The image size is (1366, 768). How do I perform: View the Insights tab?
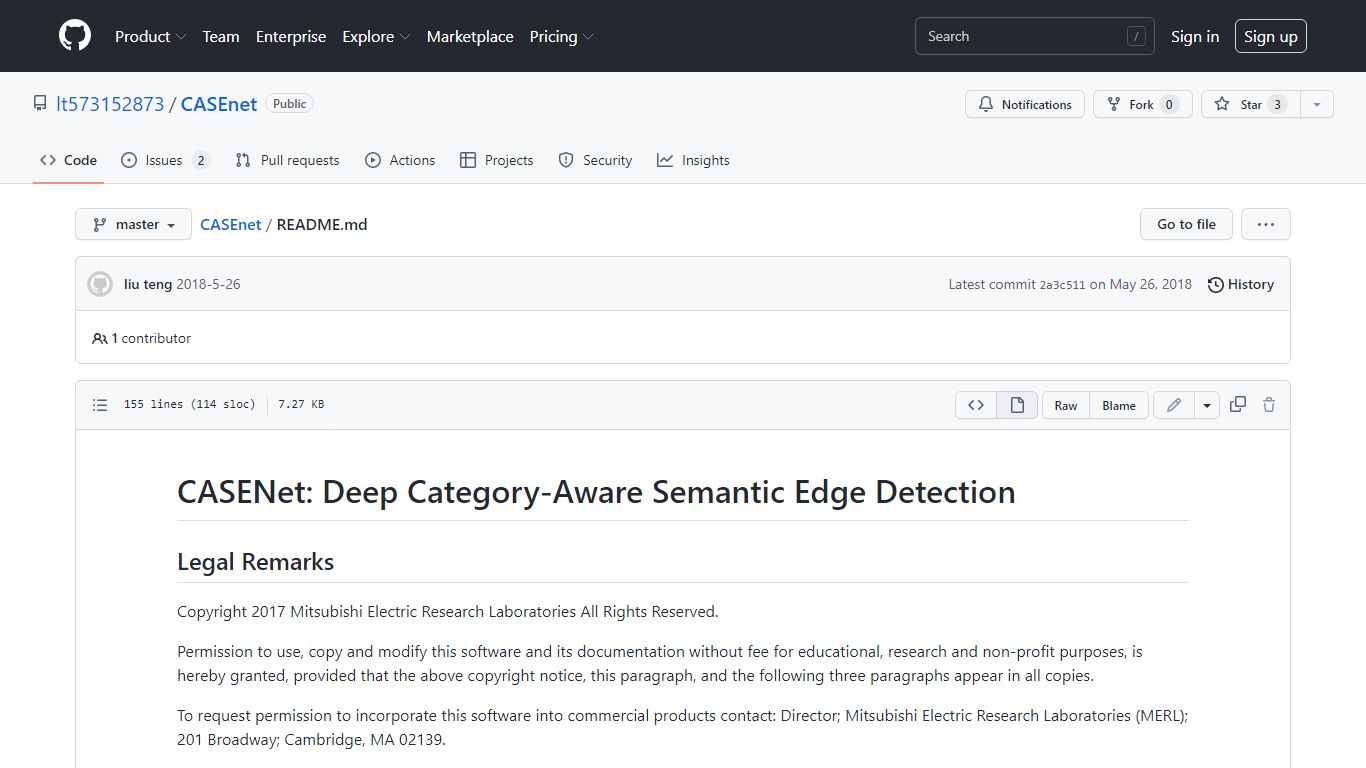(693, 160)
